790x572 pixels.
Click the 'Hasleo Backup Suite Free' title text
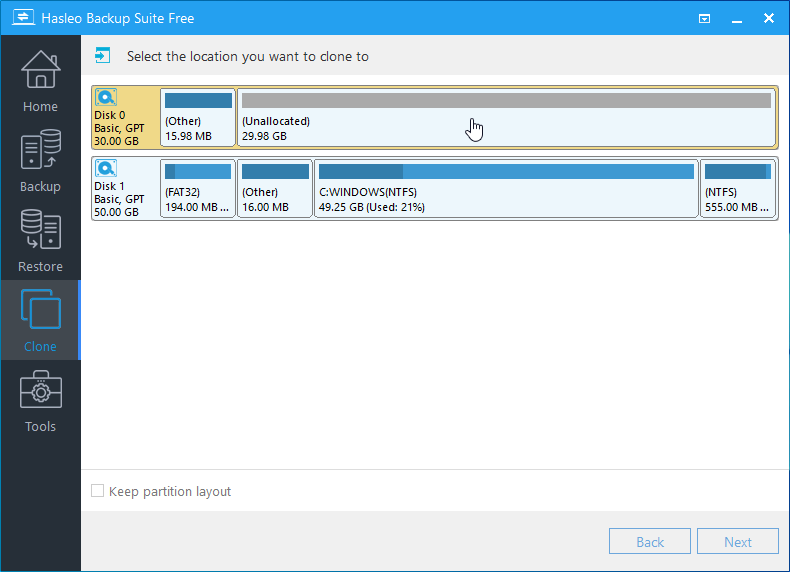pos(118,19)
